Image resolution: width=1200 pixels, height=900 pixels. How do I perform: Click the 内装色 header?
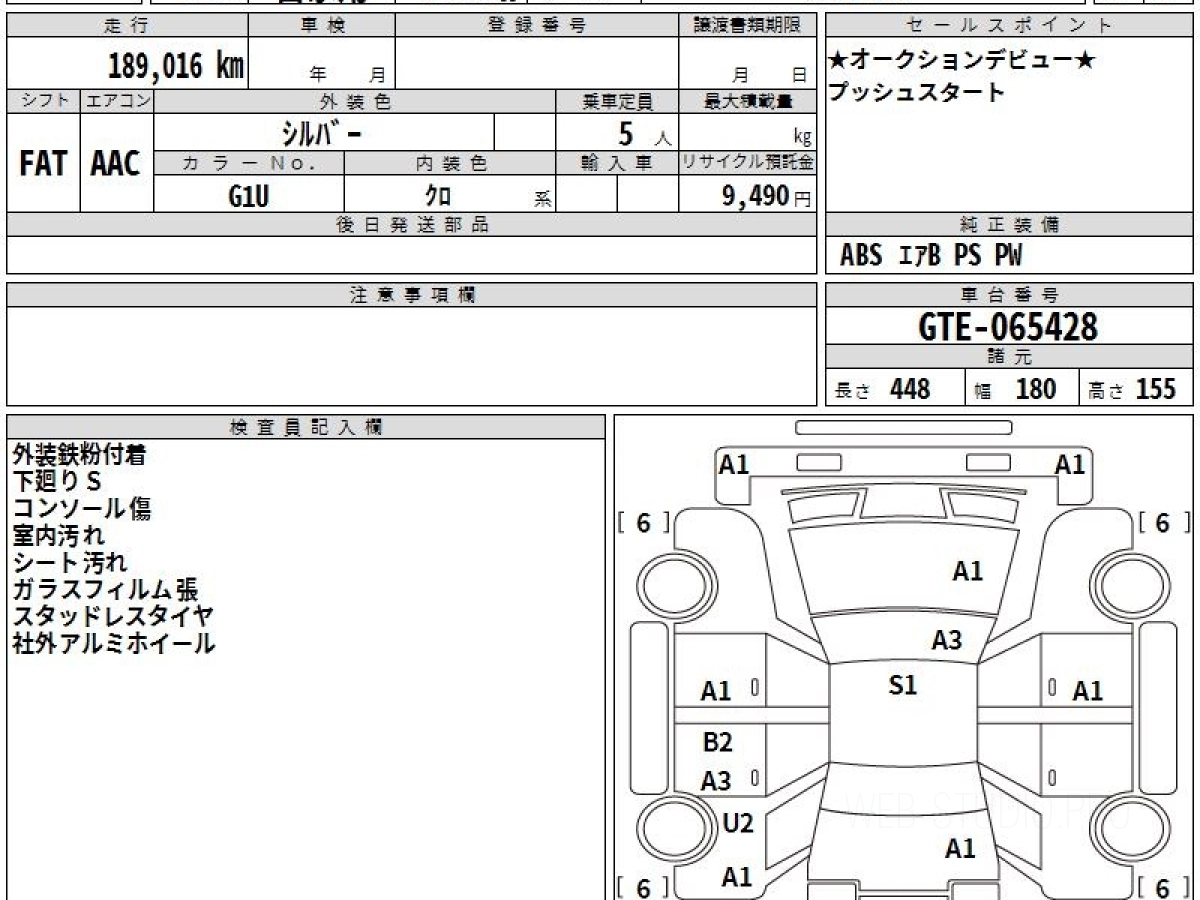pos(450,163)
